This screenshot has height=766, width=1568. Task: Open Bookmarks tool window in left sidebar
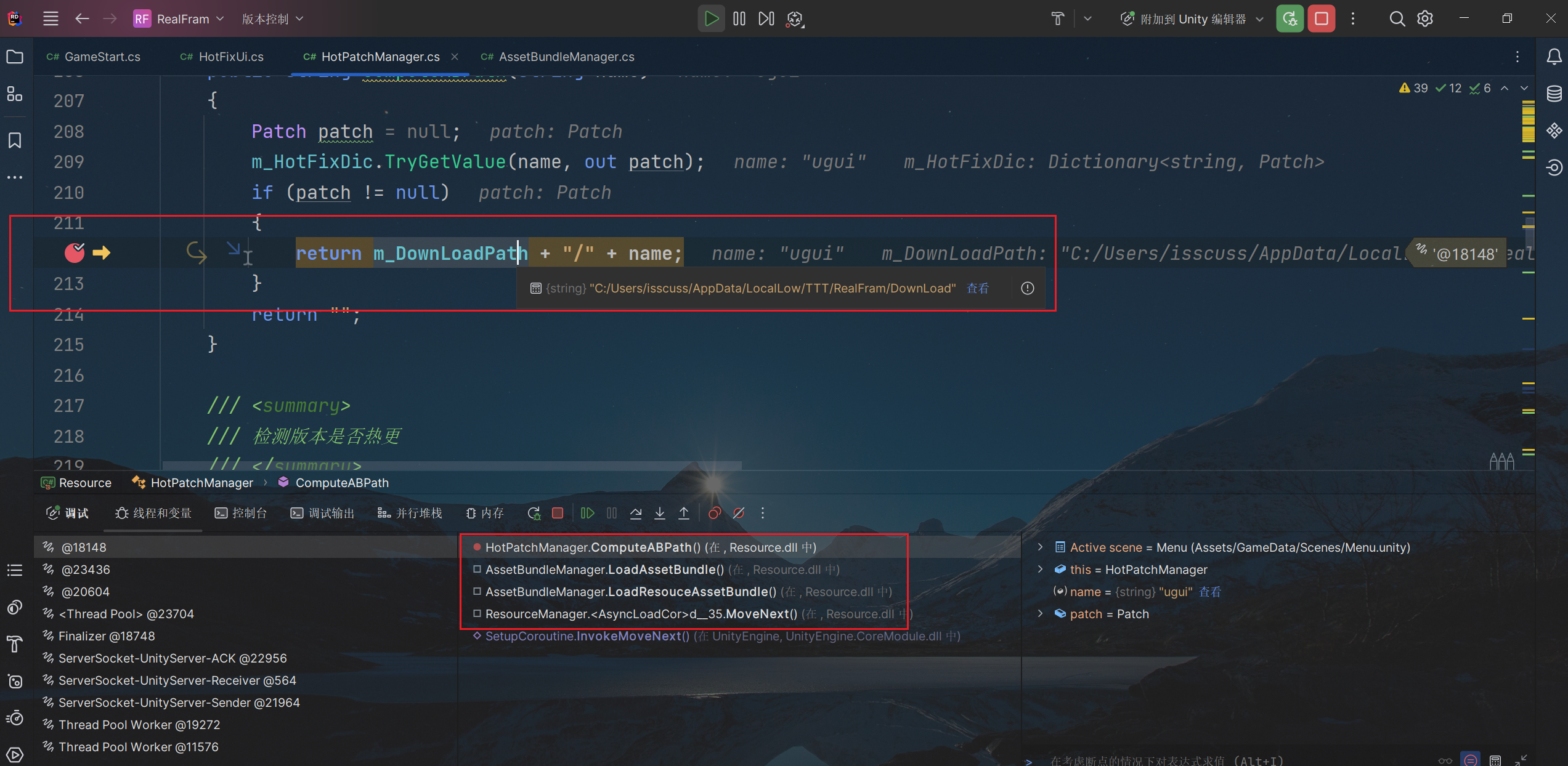(x=15, y=140)
